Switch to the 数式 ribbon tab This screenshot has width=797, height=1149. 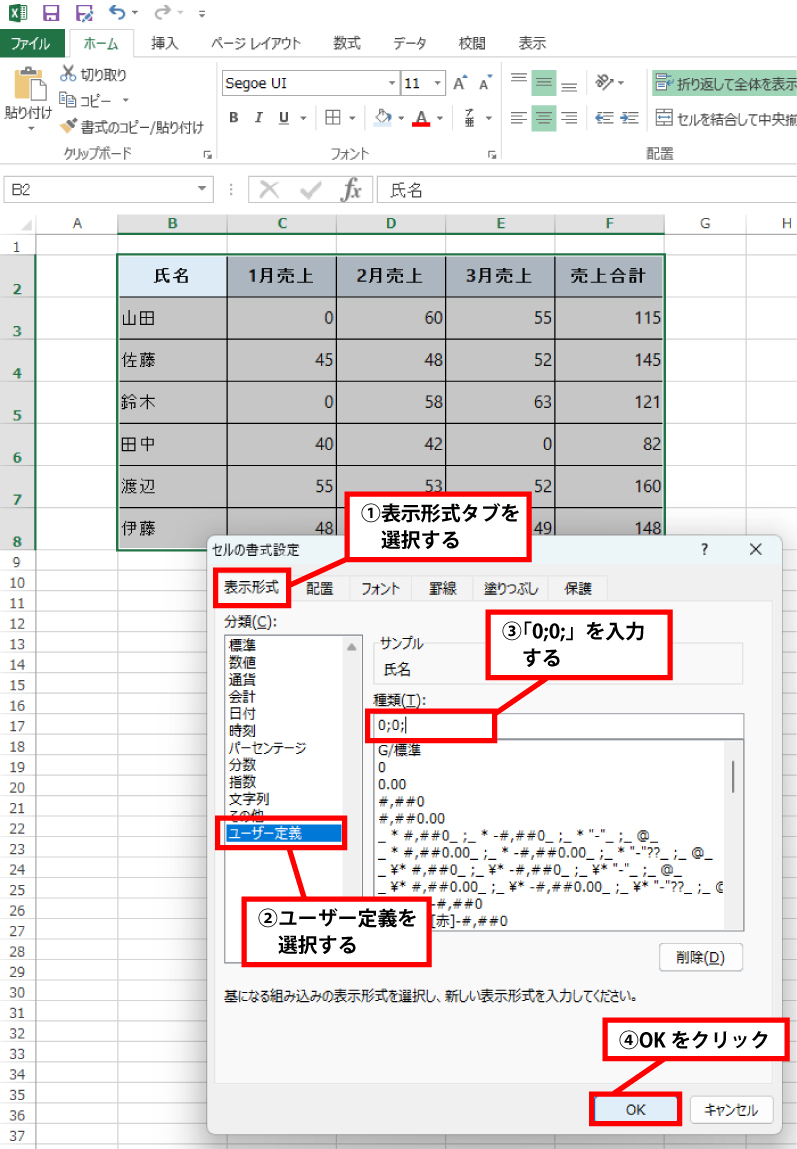click(x=346, y=43)
